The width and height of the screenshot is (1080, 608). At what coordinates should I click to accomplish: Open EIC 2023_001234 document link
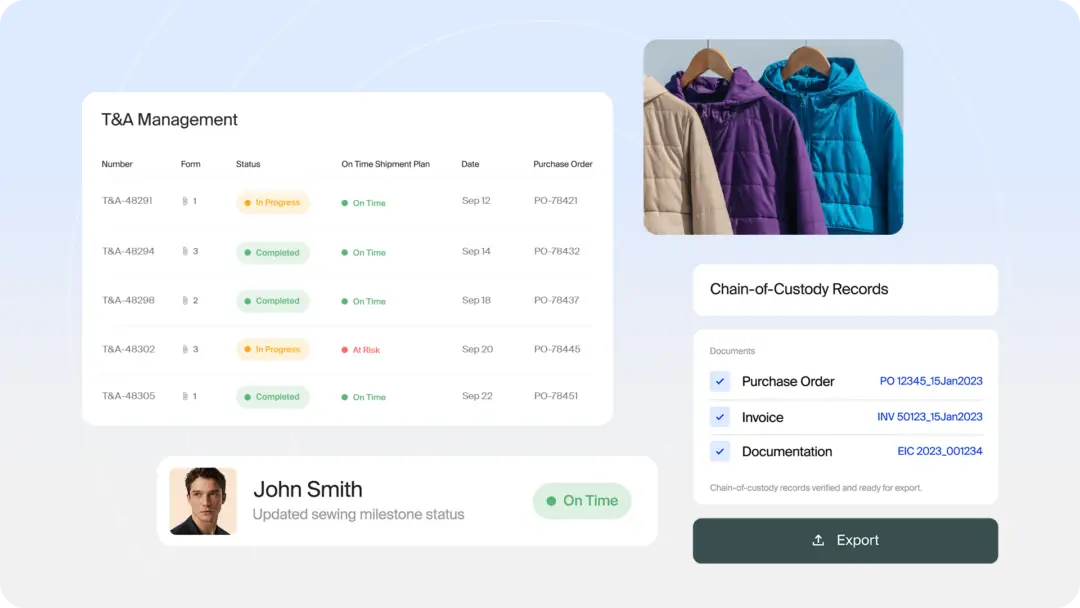point(939,451)
